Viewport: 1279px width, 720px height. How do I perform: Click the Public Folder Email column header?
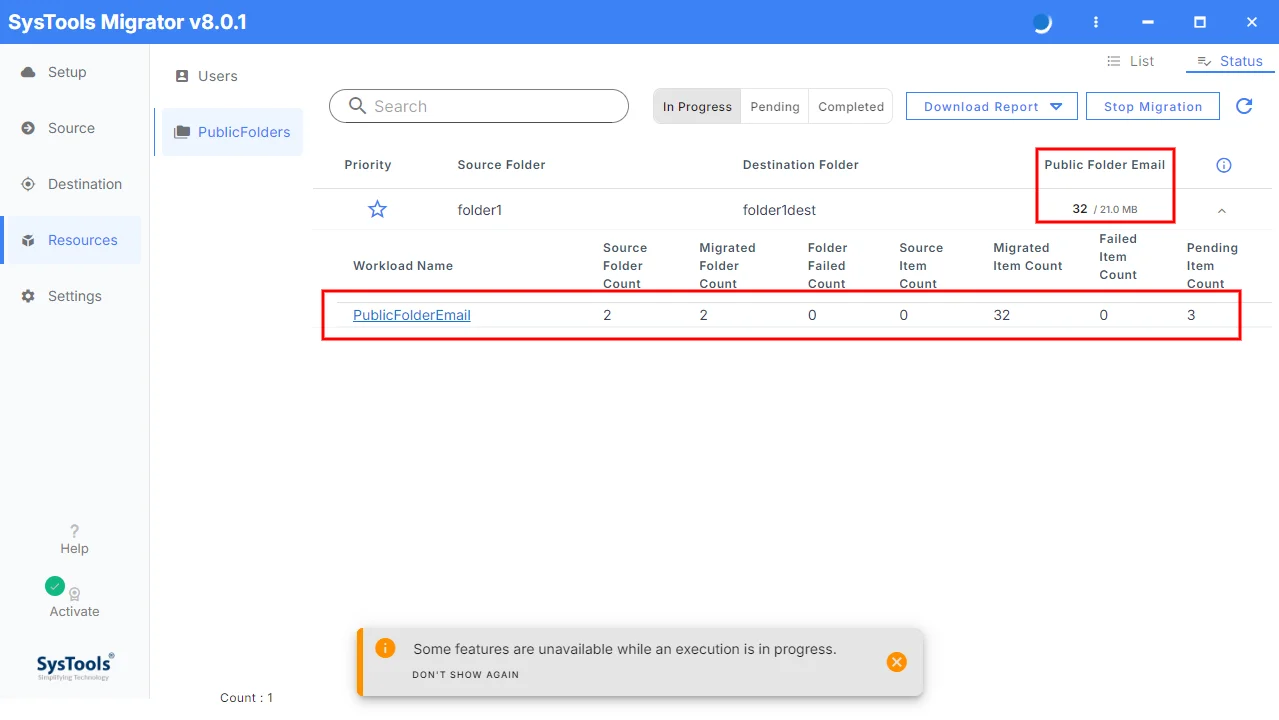pyautogui.click(x=1105, y=165)
